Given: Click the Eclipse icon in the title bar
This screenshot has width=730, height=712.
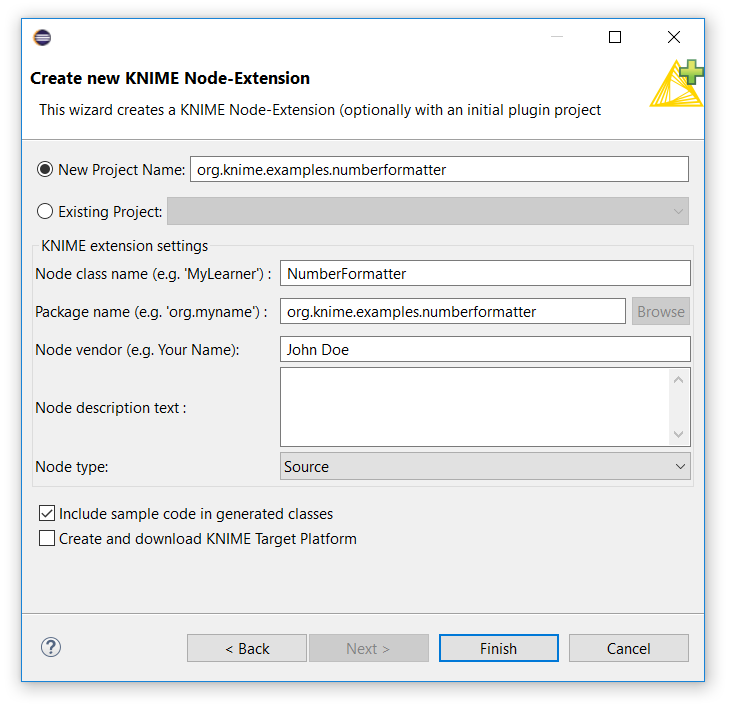Looking at the screenshot, I should (x=42, y=37).
